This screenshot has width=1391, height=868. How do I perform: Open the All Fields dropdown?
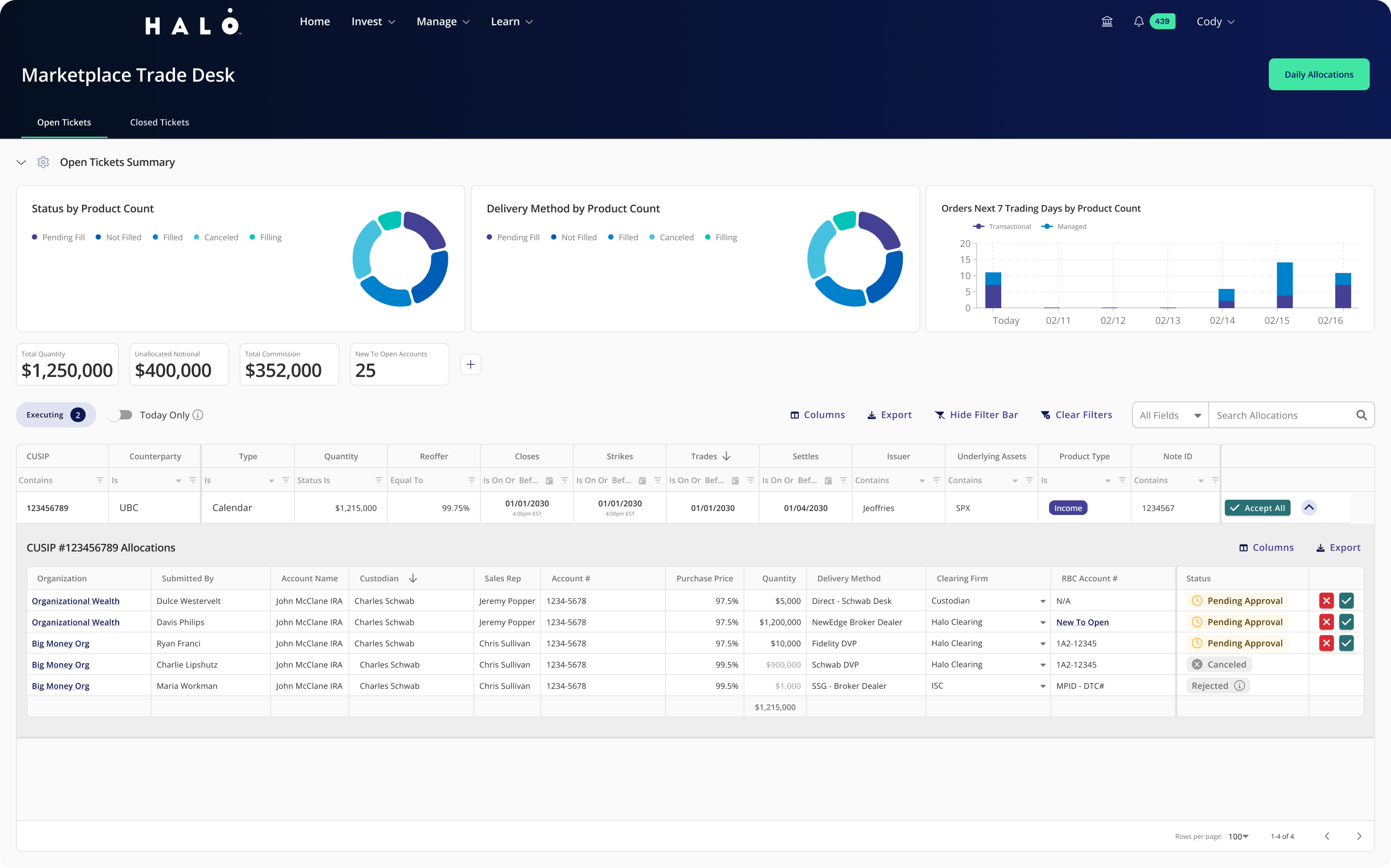point(1170,415)
